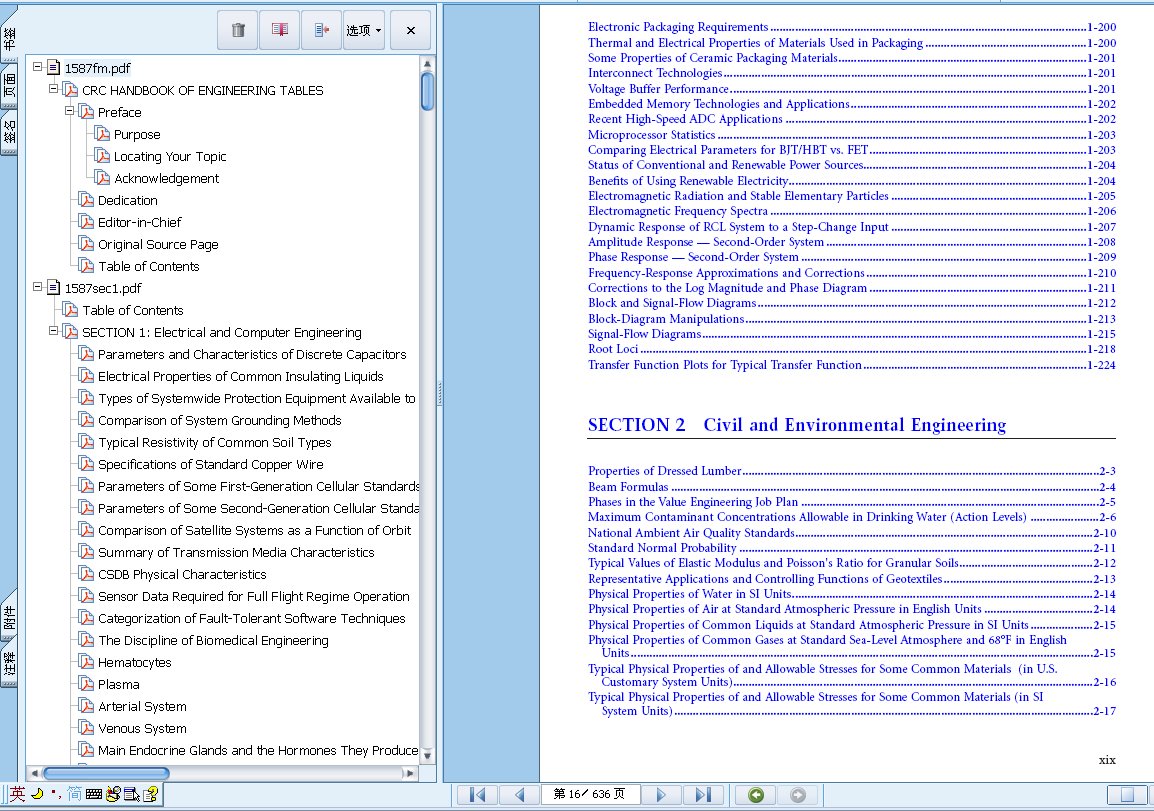This screenshot has width=1154, height=811.
Task: Open the Beam Formulas contents link
Action: [x=628, y=486]
